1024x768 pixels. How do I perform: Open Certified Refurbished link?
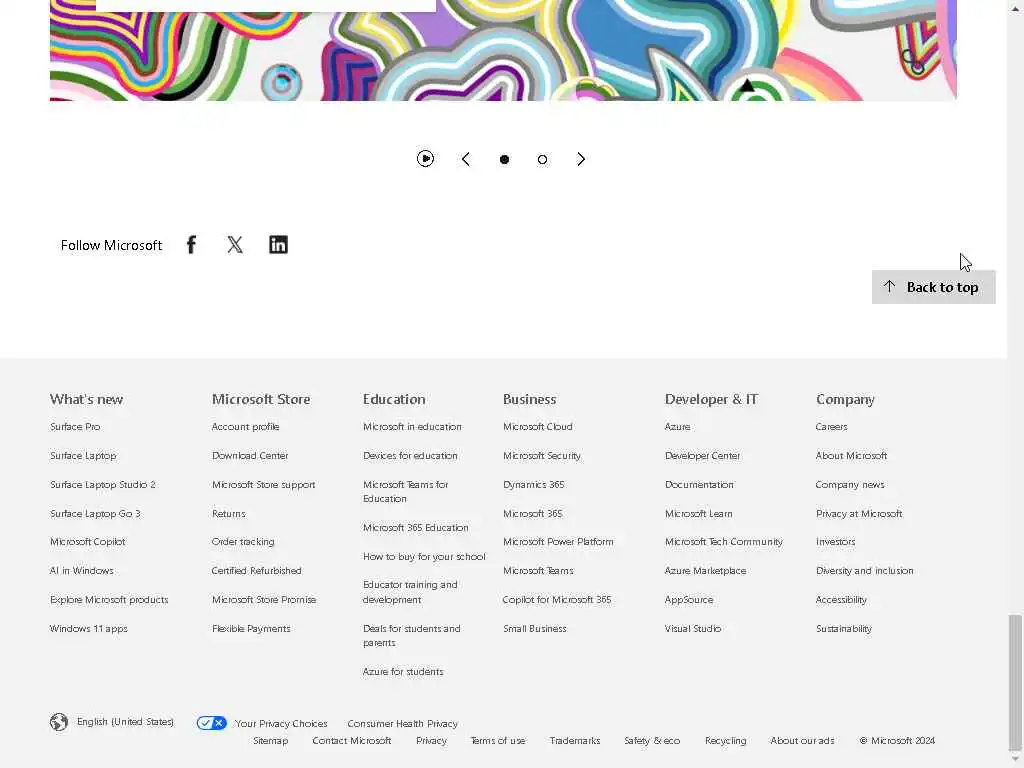point(256,570)
